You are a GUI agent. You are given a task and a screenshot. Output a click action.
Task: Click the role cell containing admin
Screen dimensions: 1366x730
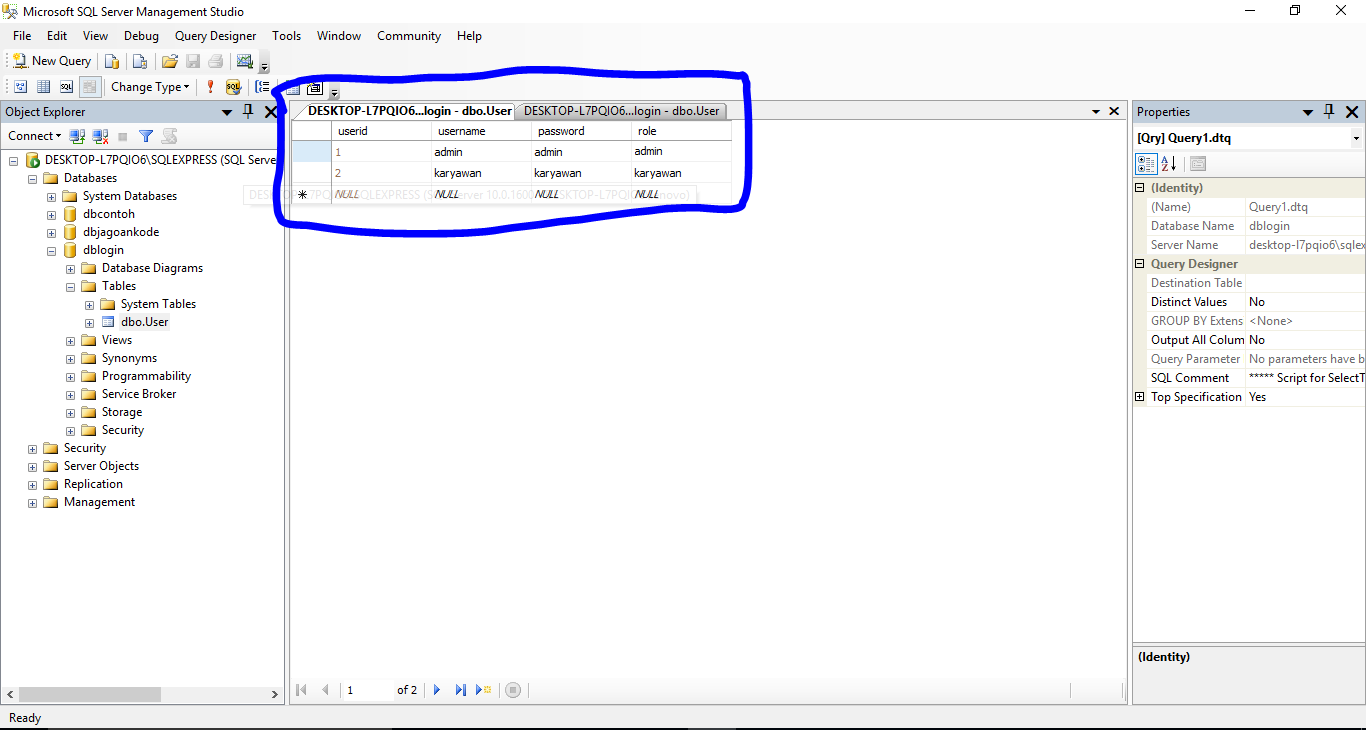pos(681,152)
